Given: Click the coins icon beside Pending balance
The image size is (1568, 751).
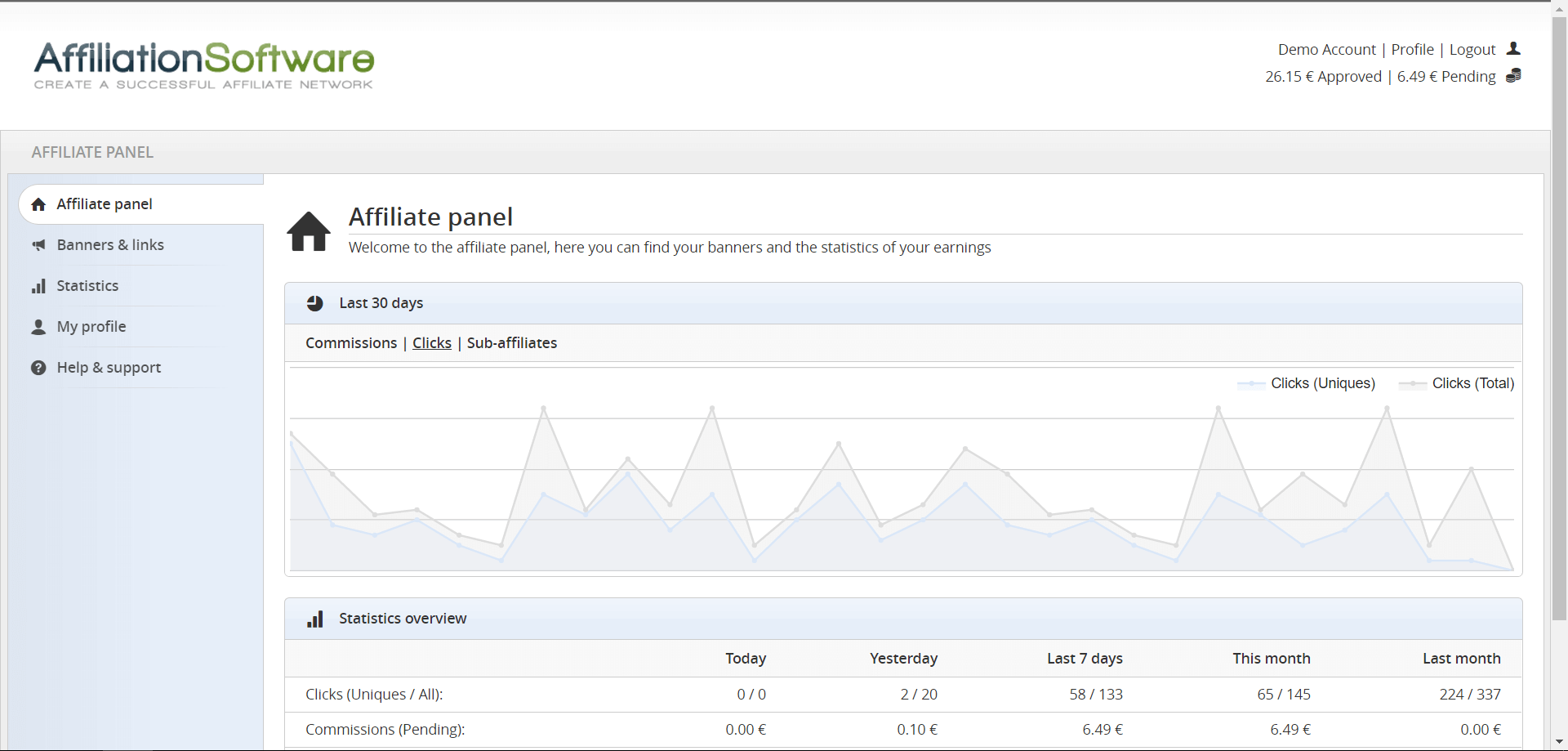Looking at the screenshot, I should (1513, 76).
